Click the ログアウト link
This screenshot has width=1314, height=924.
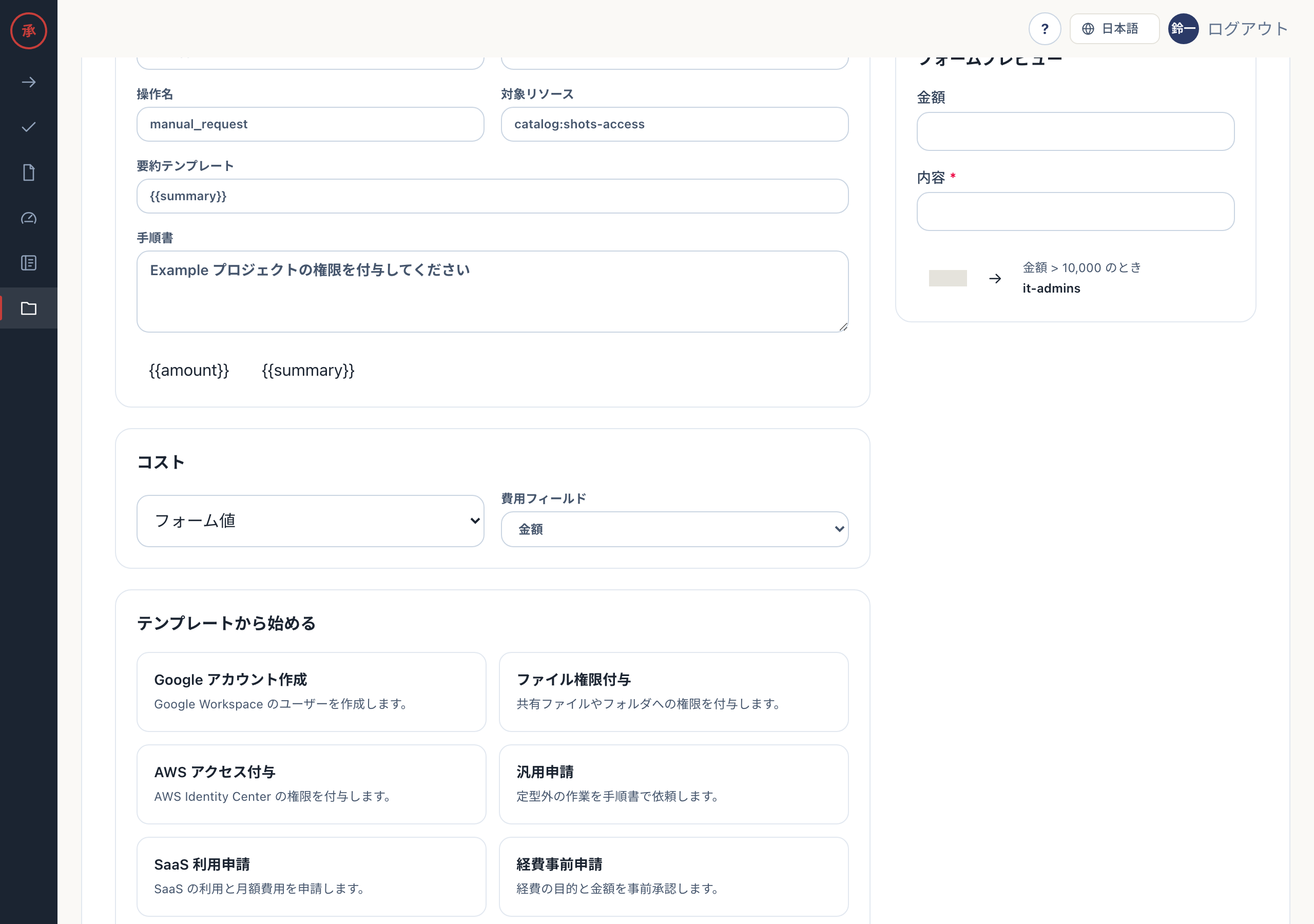tap(1248, 29)
